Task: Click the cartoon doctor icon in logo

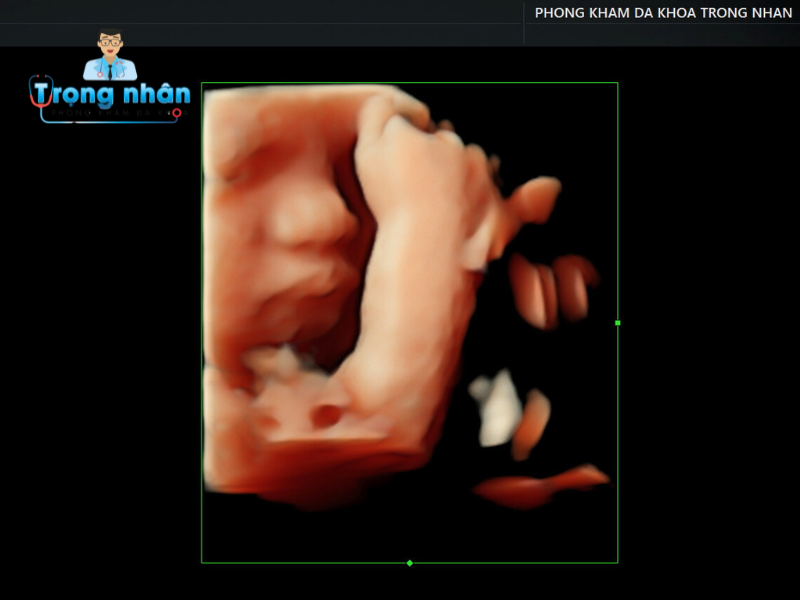Action: pyautogui.click(x=109, y=56)
